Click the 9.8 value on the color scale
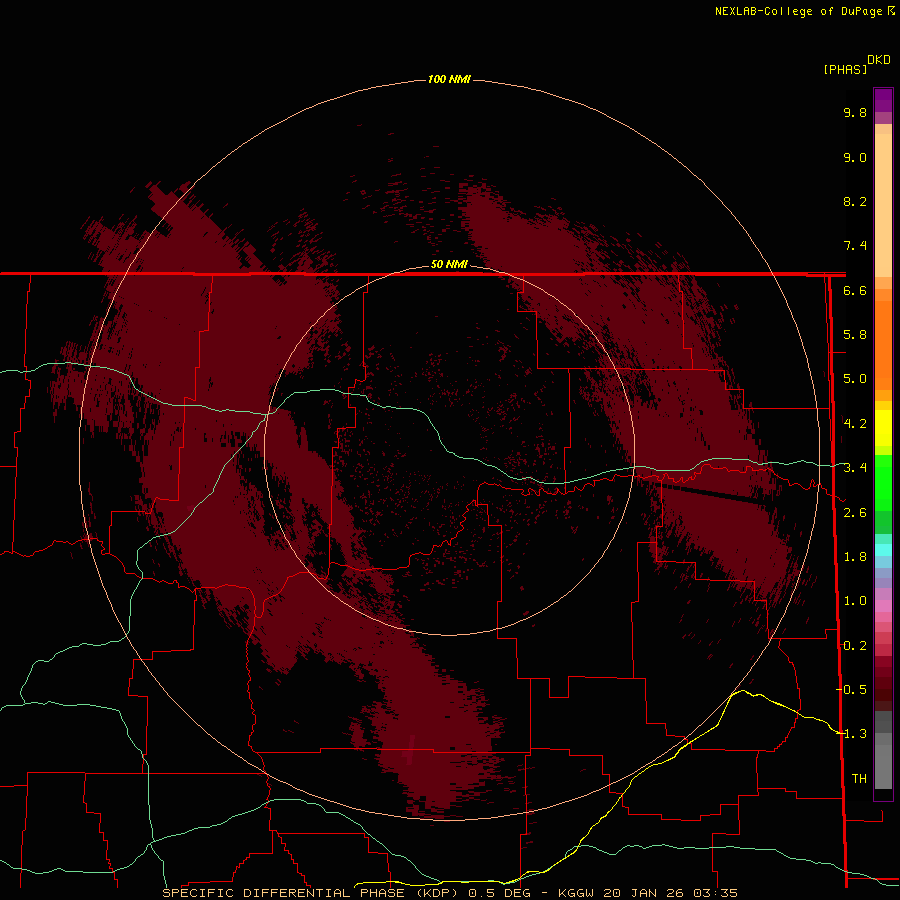 coord(855,112)
